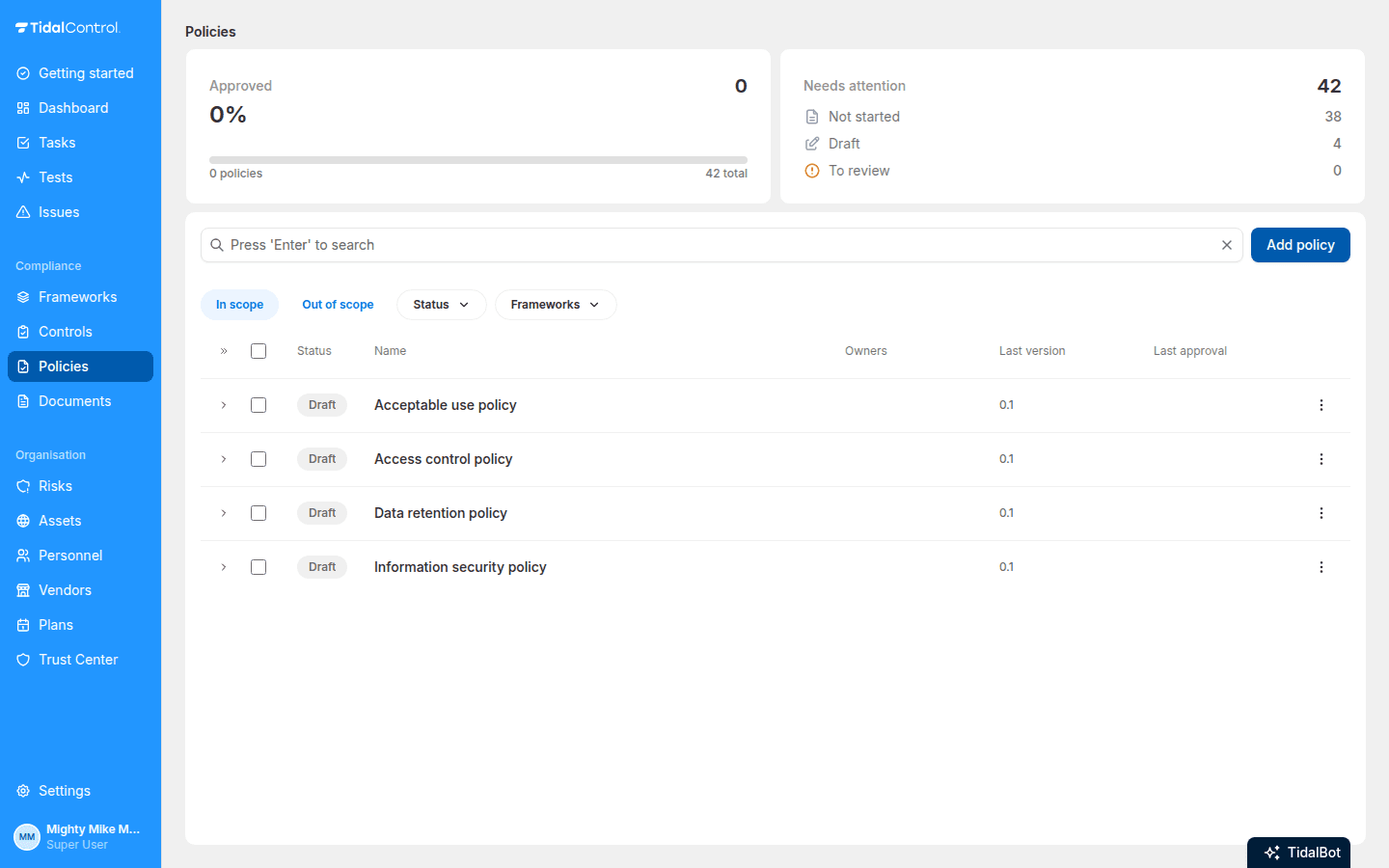The width and height of the screenshot is (1389, 868).
Task: Click the policy search input field
Action: (722, 245)
